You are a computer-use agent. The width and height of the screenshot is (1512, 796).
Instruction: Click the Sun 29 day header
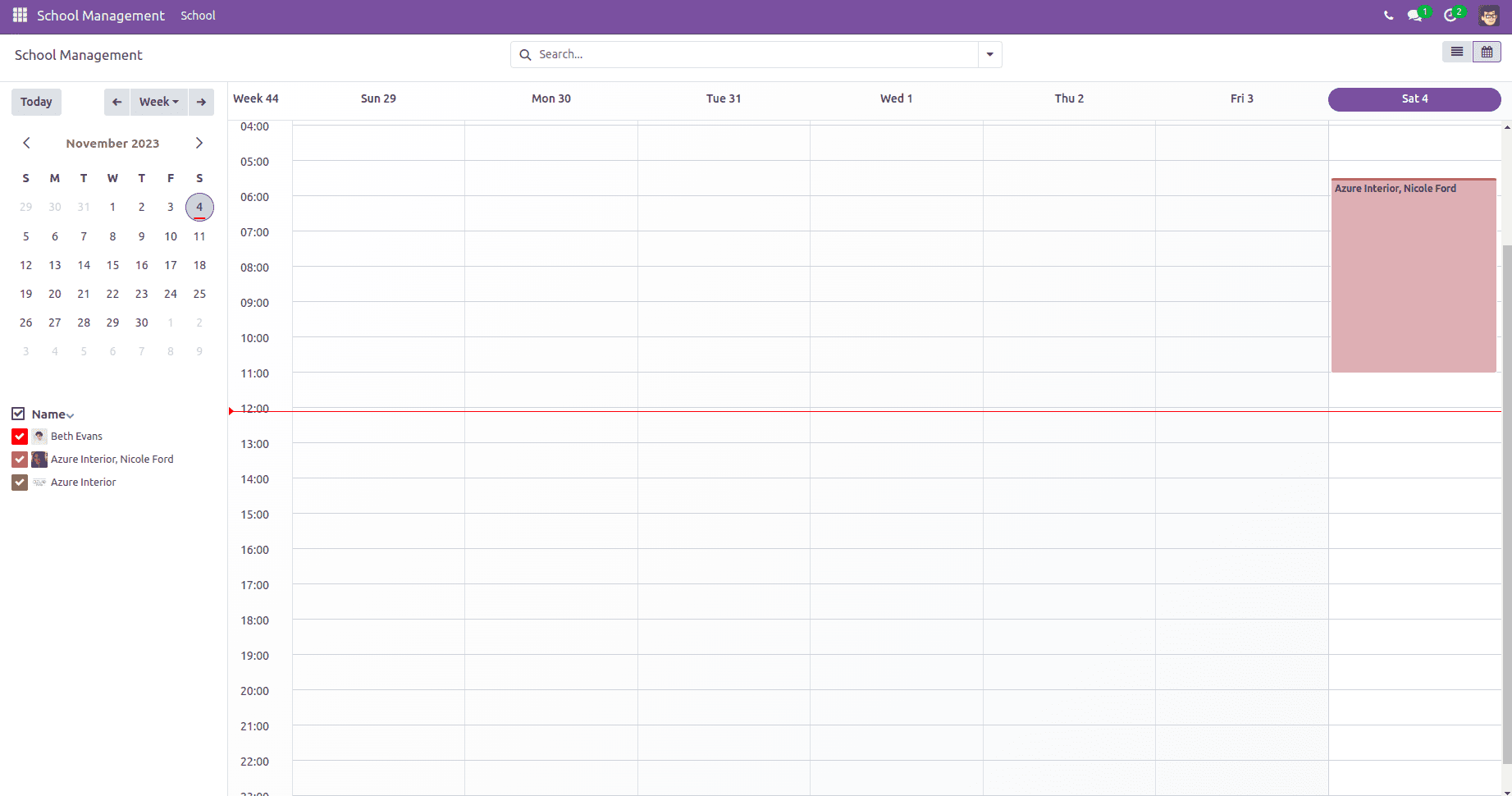pyautogui.click(x=378, y=98)
